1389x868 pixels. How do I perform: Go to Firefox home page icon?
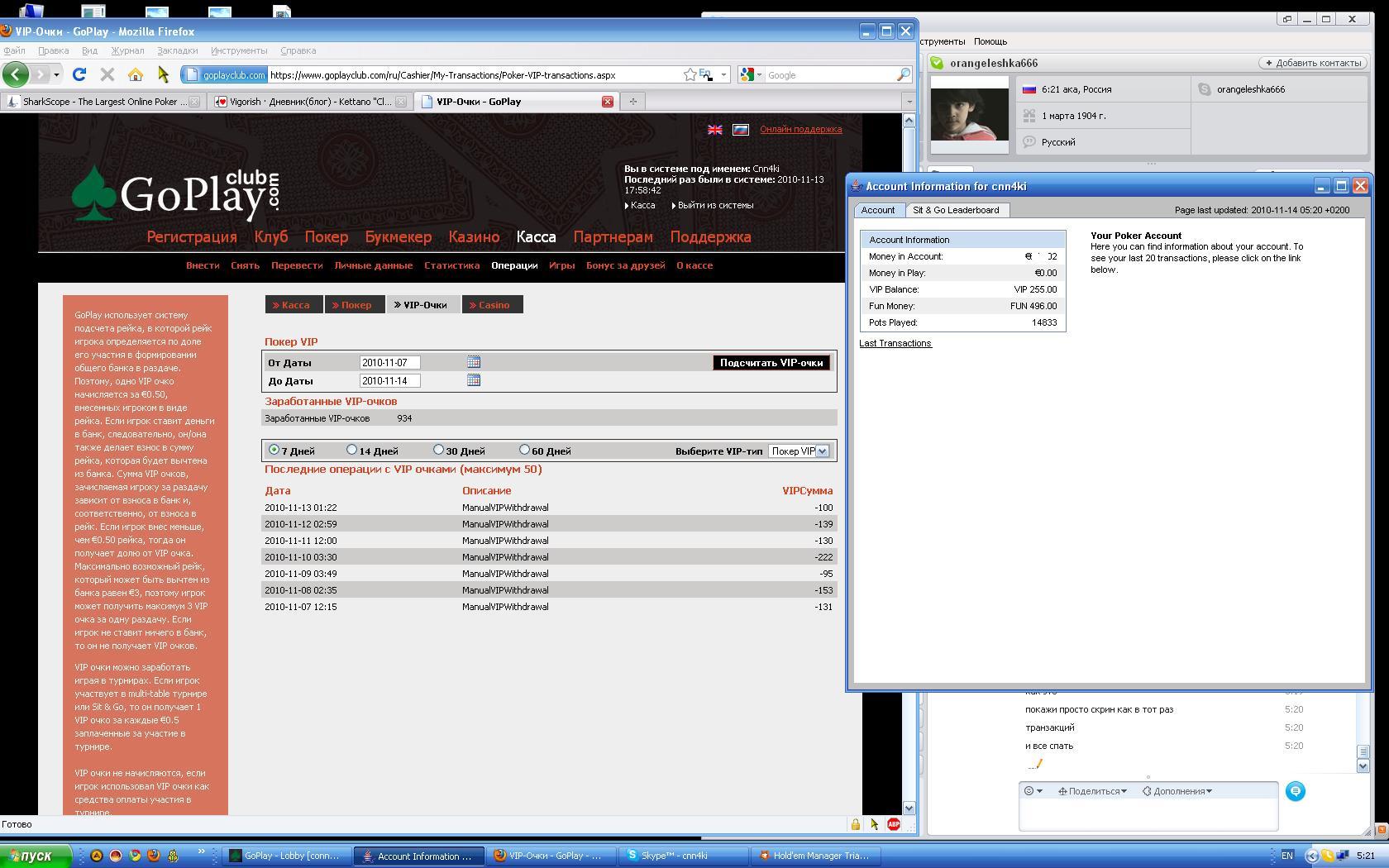tap(135, 74)
